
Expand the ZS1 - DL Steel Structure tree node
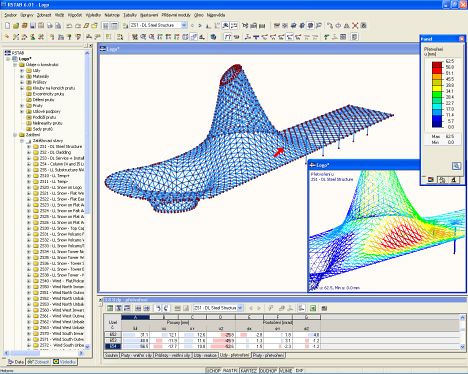pyautogui.click(x=29, y=147)
